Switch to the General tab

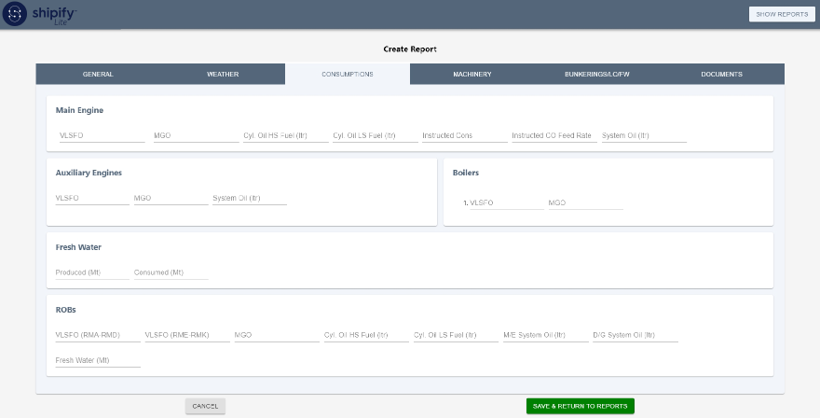(98, 74)
